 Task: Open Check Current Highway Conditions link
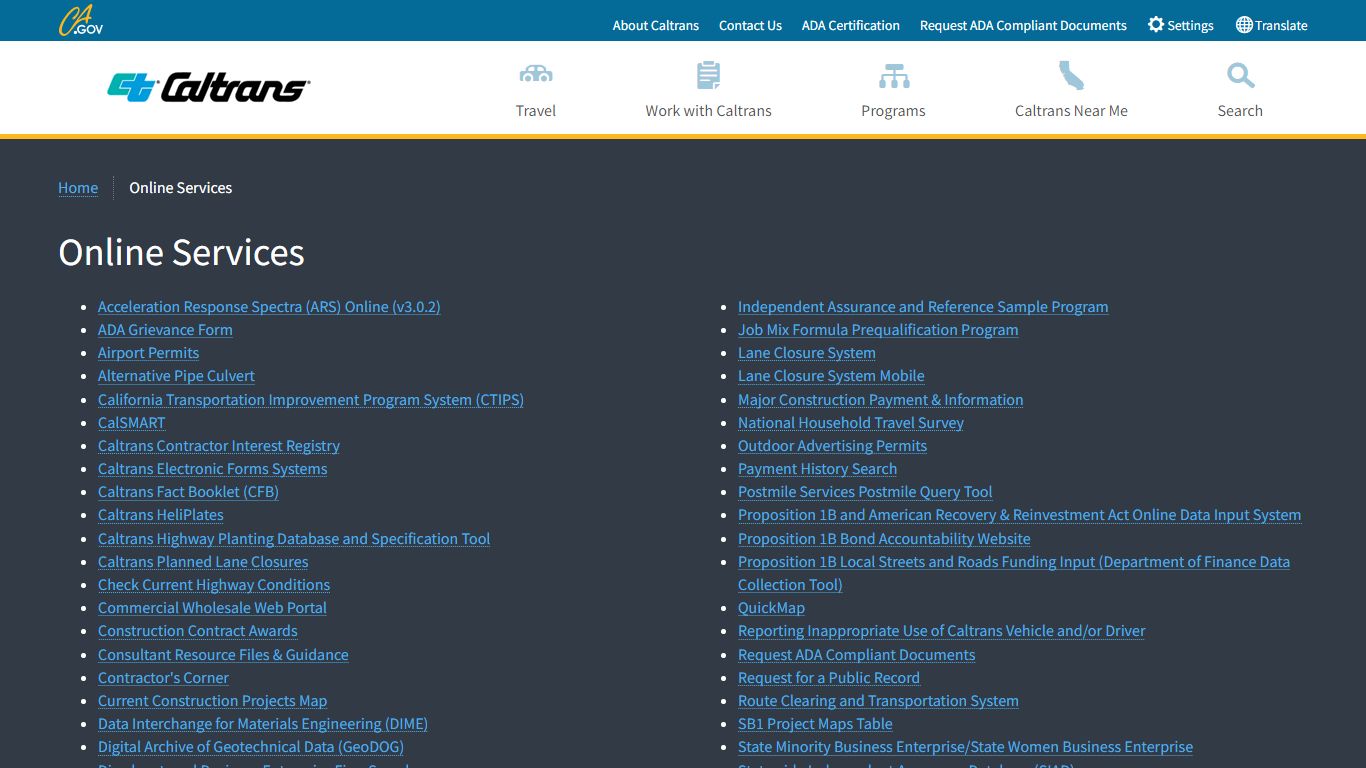click(x=214, y=585)
